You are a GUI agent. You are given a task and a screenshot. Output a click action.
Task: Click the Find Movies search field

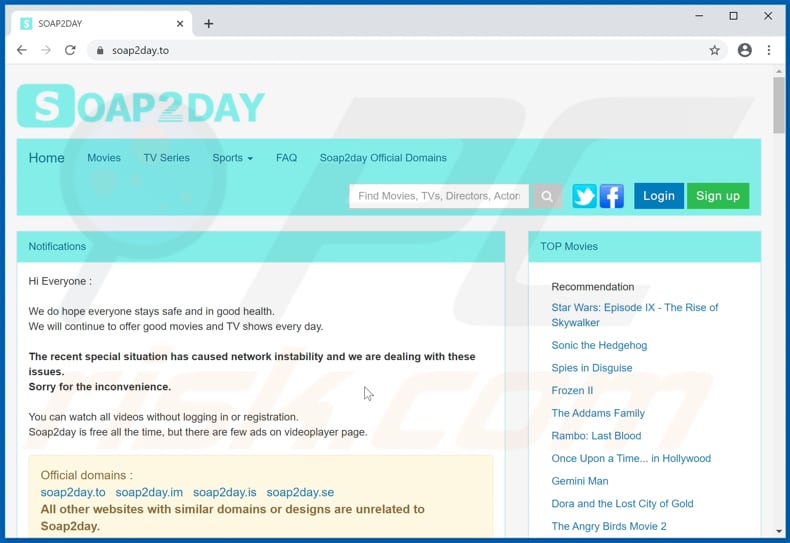pyautogui.click(x=438, y=196)
